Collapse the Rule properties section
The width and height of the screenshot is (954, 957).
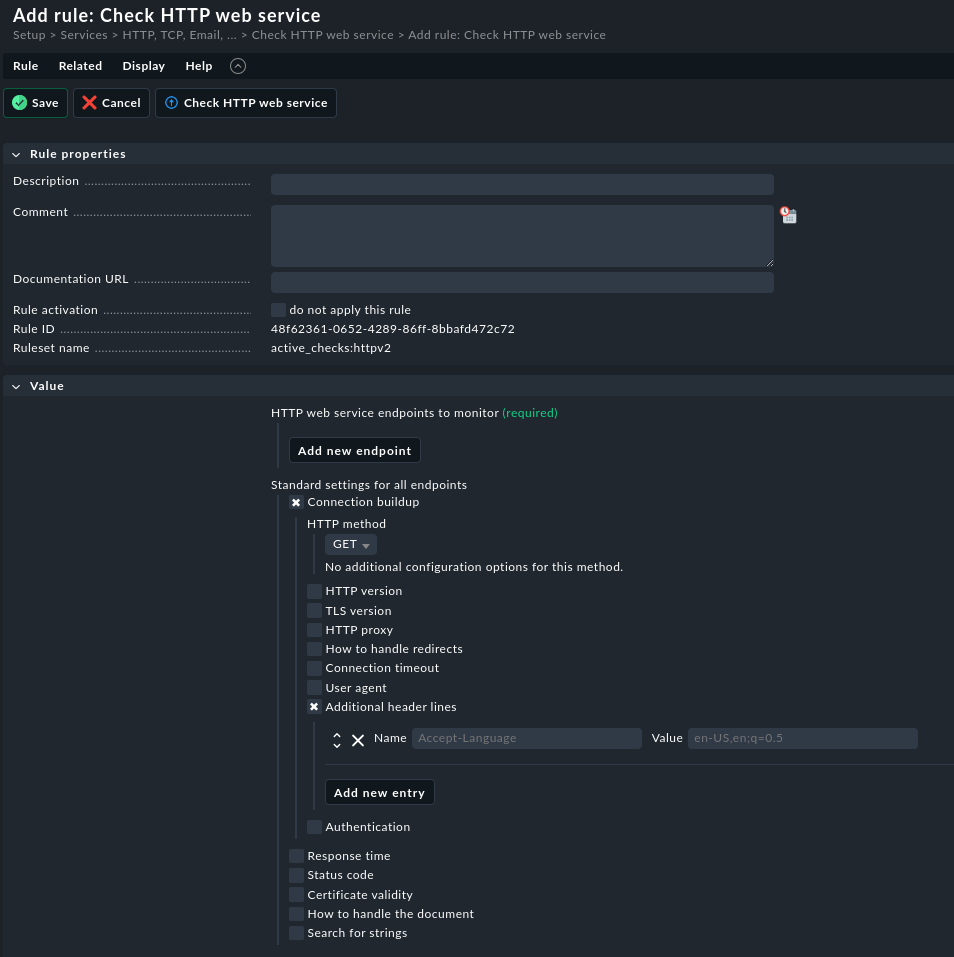[x=16, y=154]
